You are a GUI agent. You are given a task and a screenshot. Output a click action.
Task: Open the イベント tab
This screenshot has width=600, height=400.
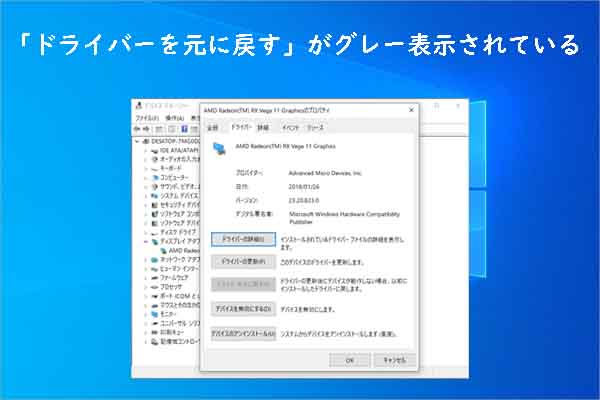tap(290, 128)
